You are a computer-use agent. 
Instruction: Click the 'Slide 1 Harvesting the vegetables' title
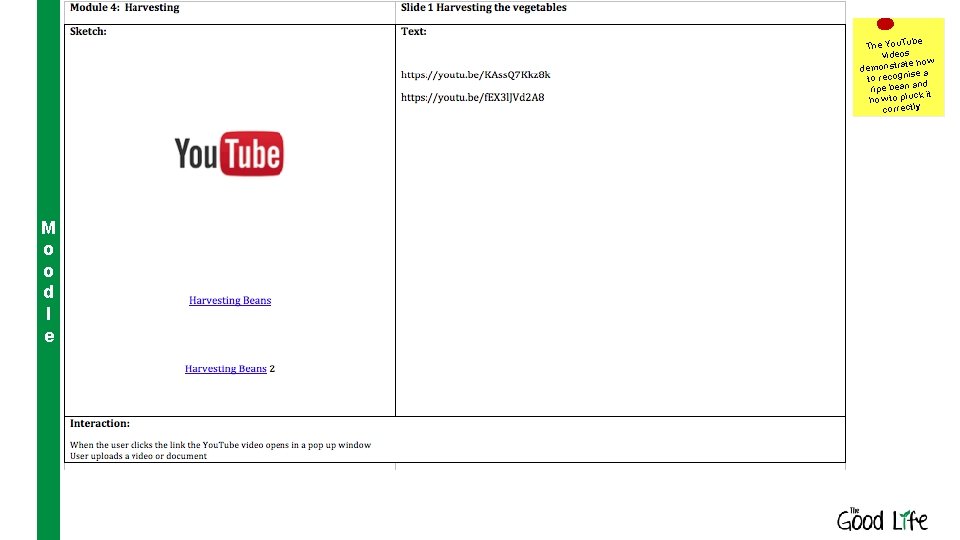tap(484, 7)
